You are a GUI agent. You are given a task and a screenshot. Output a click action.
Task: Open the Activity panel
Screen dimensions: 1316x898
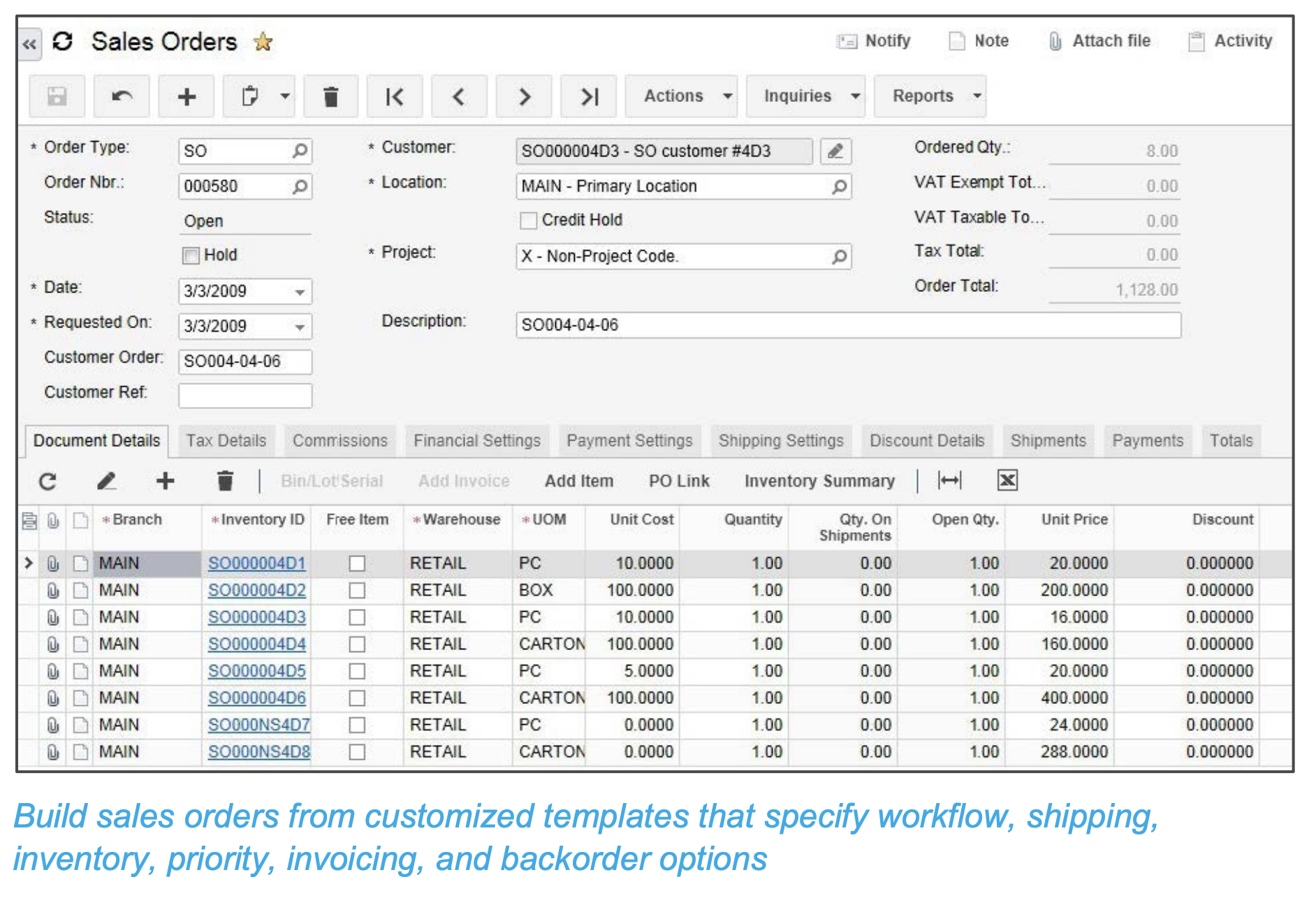click(1230, 41)
